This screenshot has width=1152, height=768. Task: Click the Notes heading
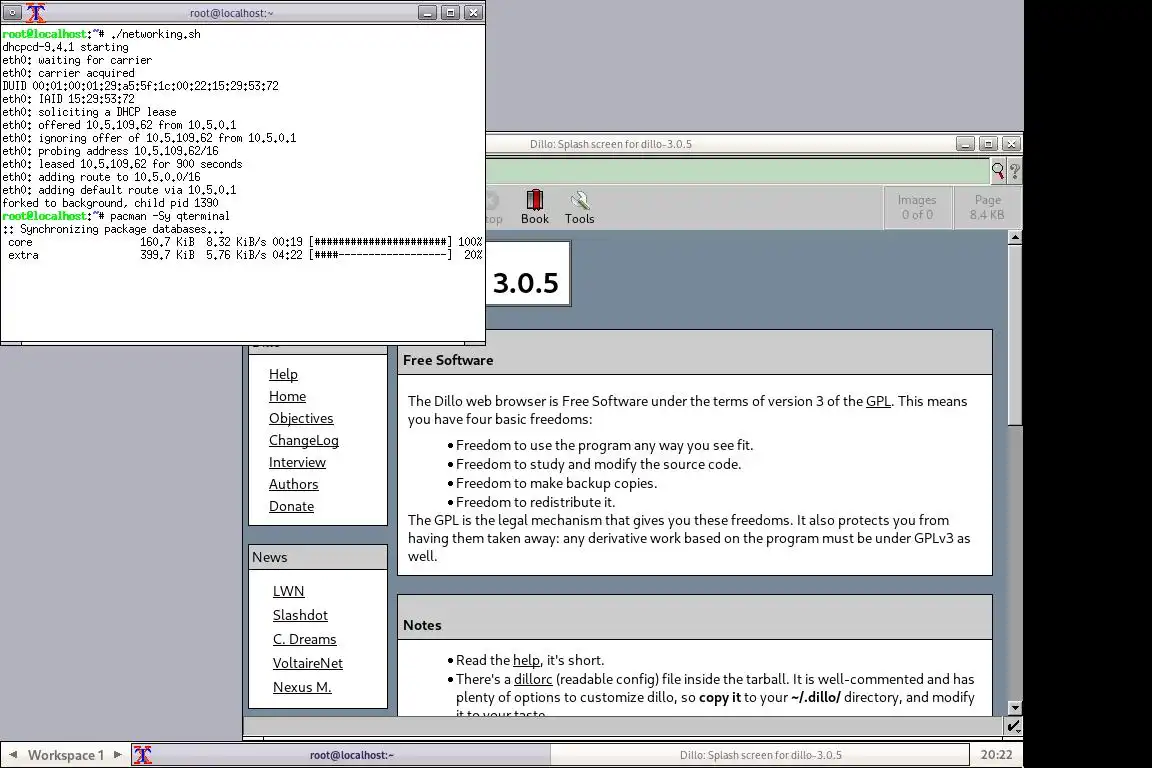(x=422, y=625)
